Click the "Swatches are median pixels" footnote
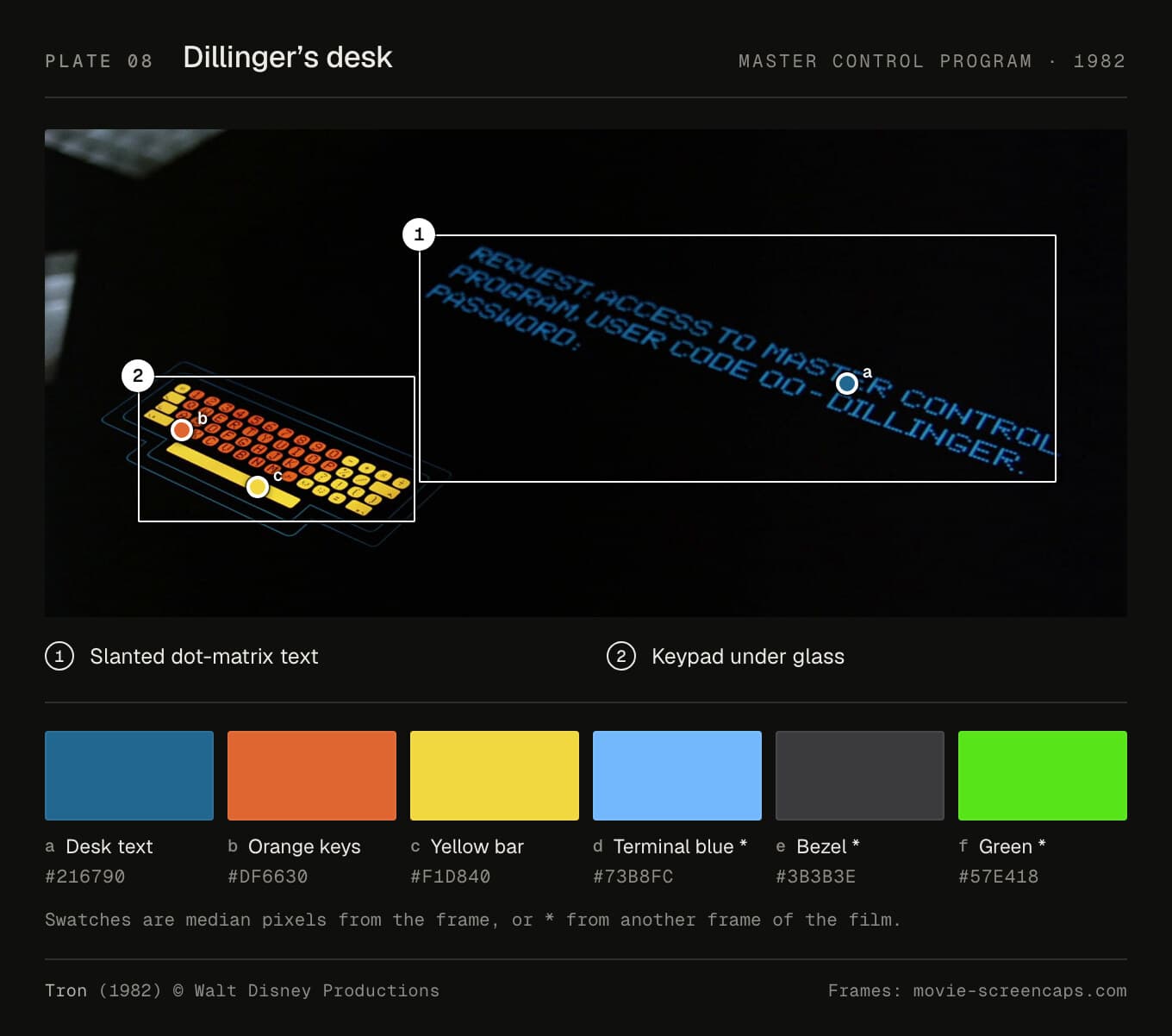The height and width of the screenshot is (1036, 1172). [473, 920]
